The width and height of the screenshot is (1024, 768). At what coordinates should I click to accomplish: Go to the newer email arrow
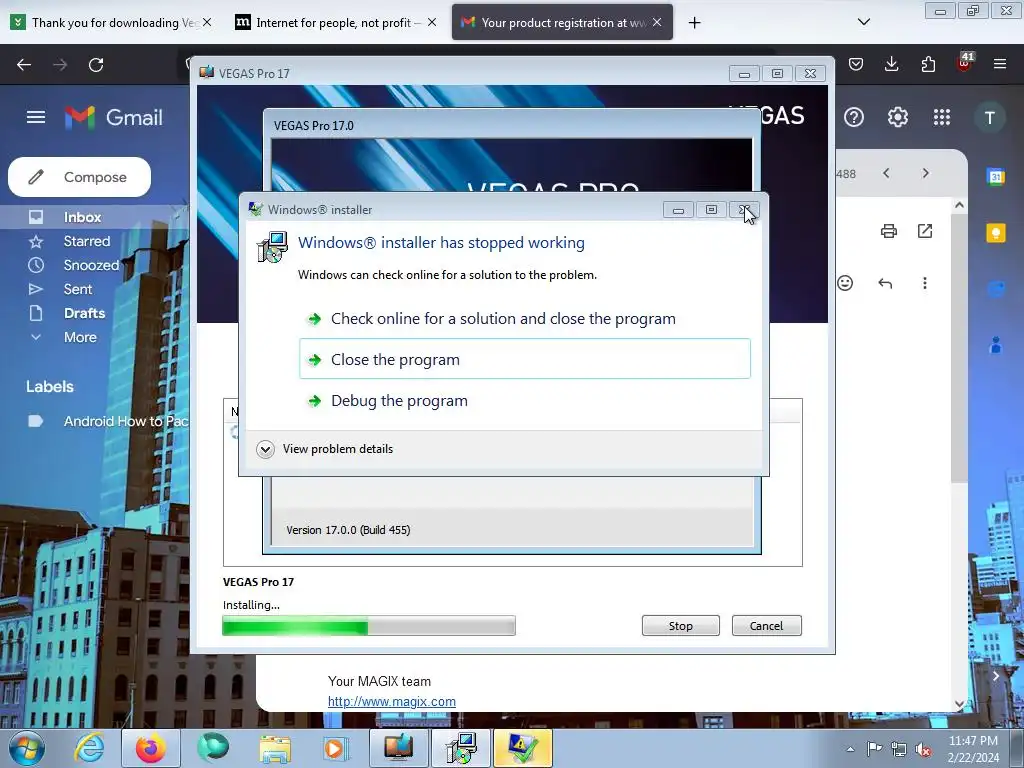point(886,173)
